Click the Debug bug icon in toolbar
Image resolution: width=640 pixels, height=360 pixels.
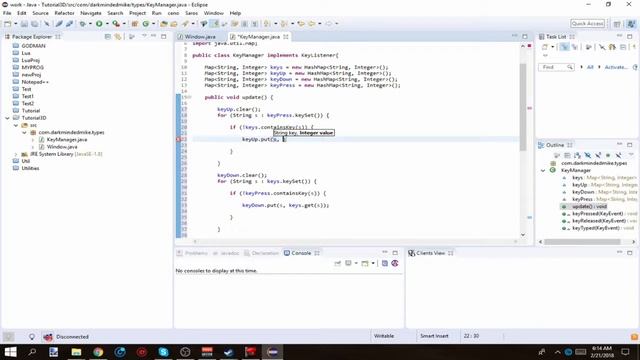[82, 24]
